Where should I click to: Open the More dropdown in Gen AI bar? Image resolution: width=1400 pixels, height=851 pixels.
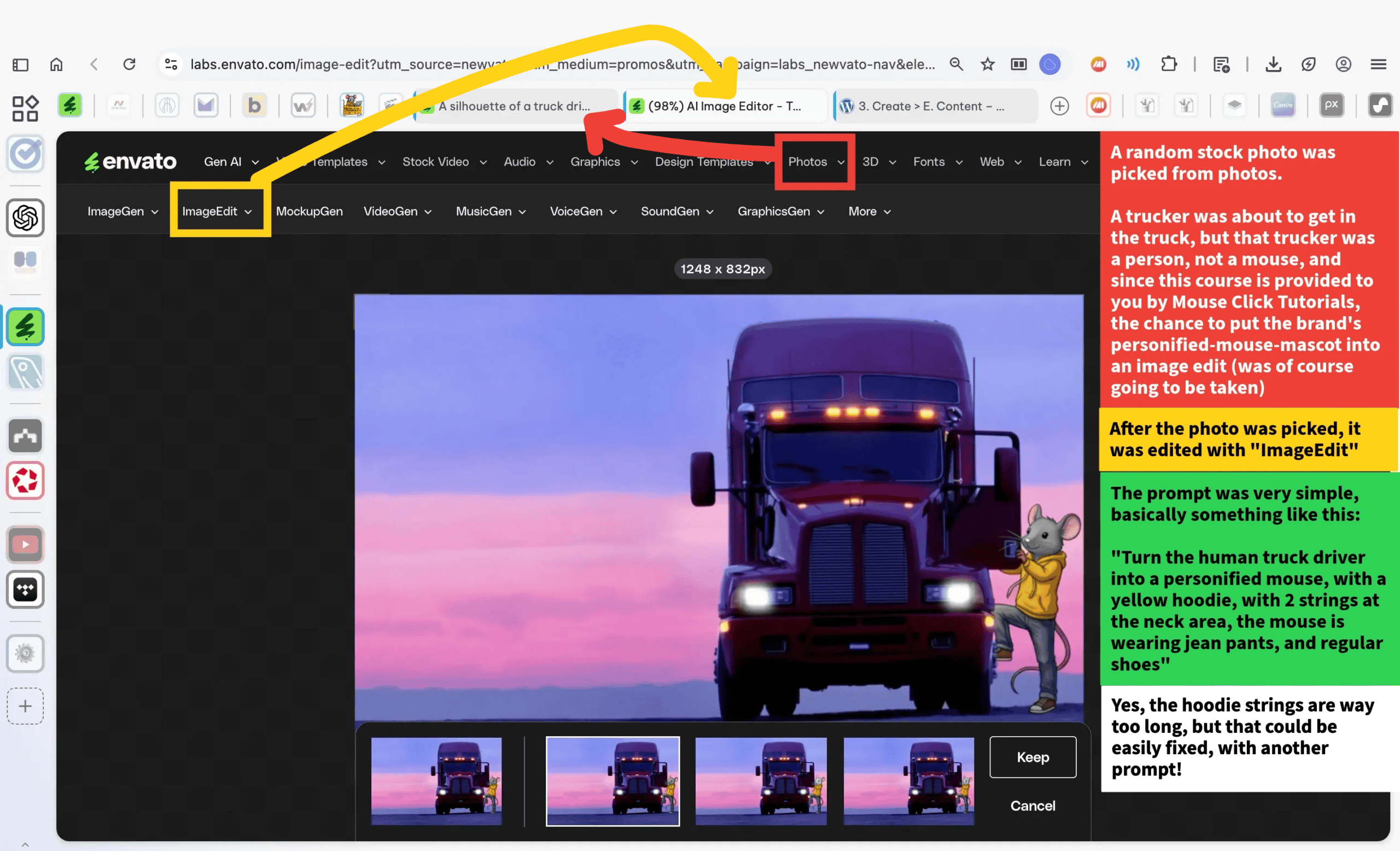click(x=869, y=211)
